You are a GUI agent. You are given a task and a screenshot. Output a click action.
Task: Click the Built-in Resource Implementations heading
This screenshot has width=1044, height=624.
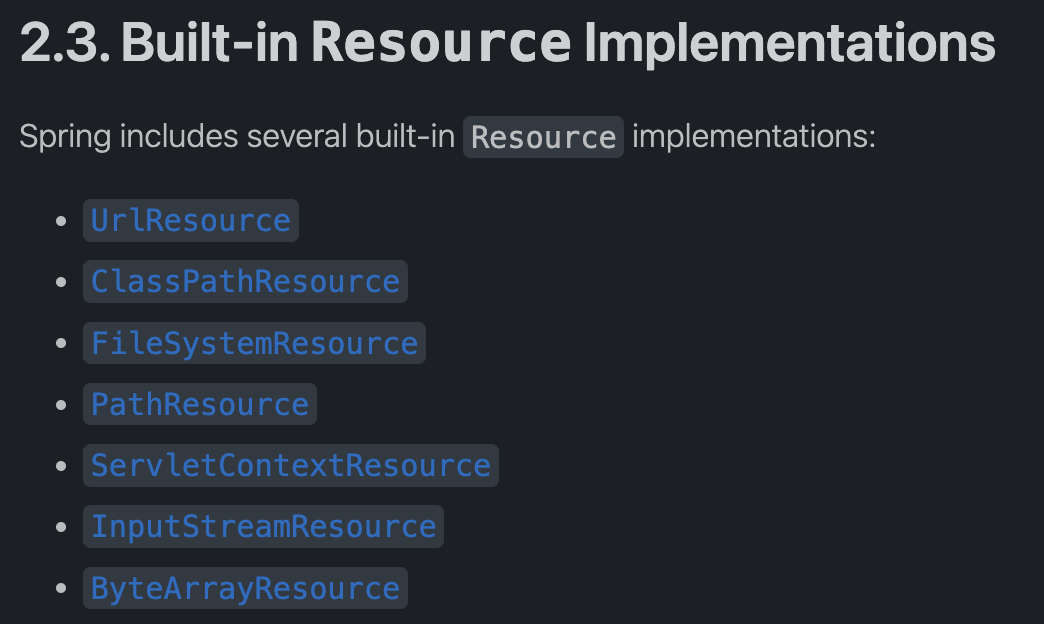click(507, 43)
